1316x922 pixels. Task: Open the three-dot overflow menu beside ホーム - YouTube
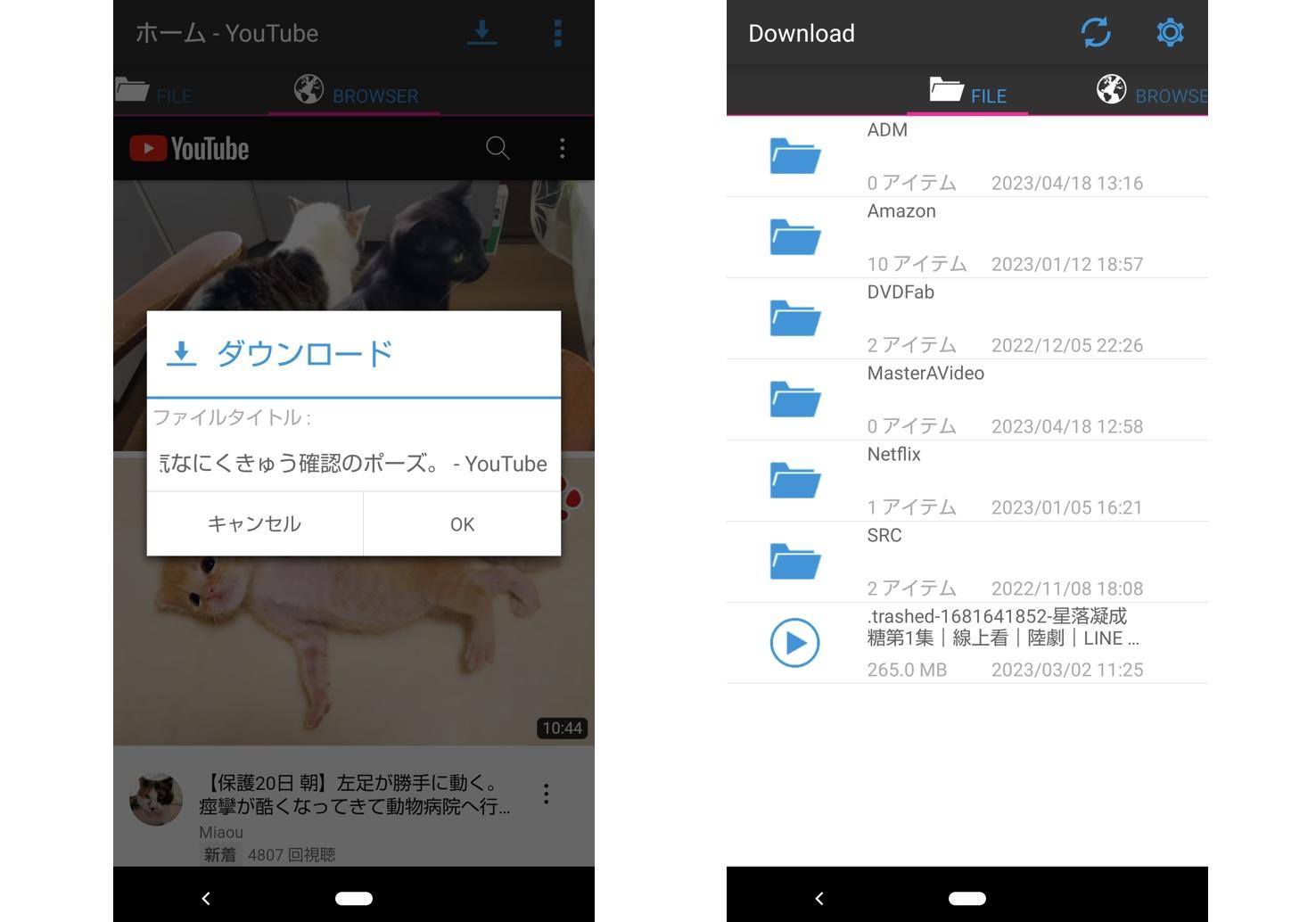557,33
